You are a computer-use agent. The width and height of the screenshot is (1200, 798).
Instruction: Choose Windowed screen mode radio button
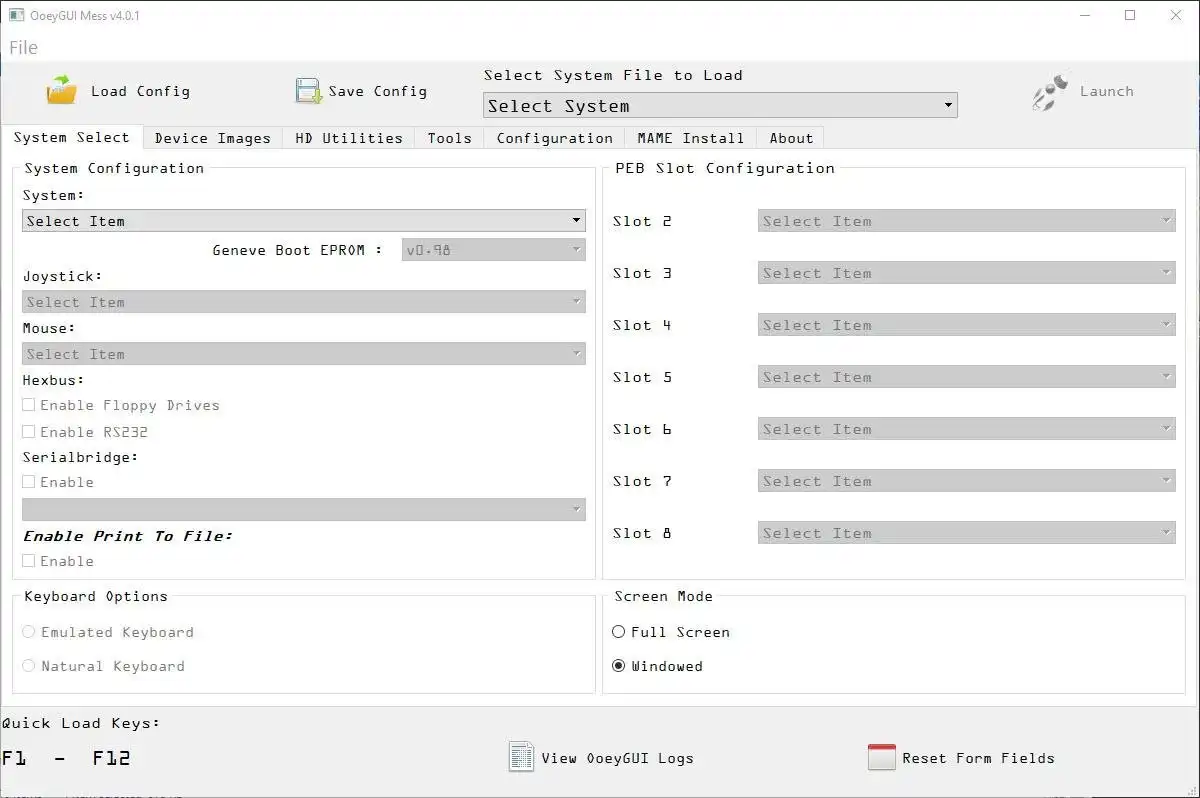[x=618, y=666]
